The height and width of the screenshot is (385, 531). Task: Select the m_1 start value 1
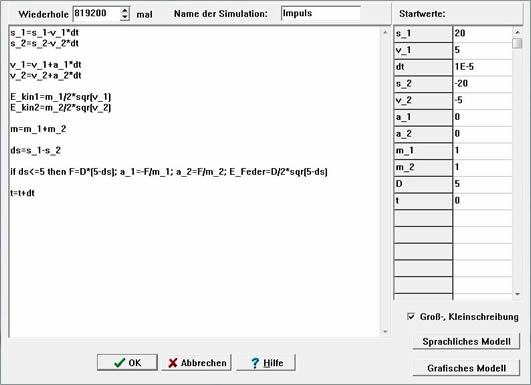(483, 151)
